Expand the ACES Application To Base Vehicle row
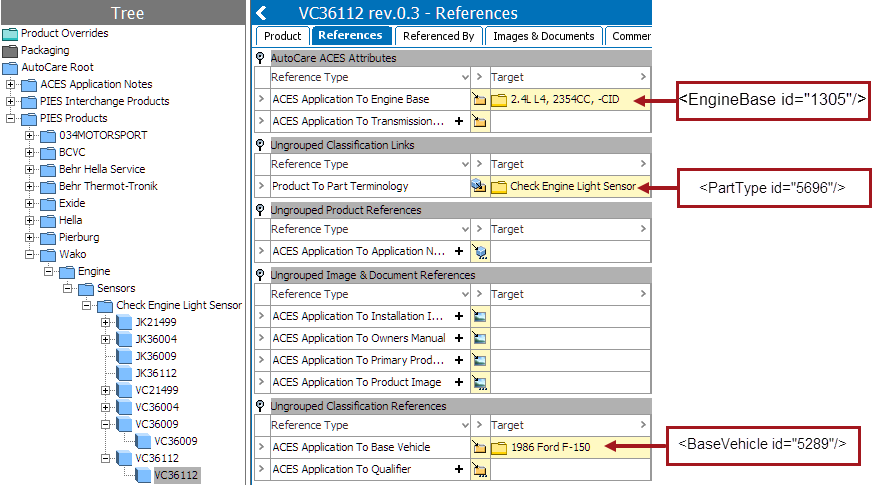875x485 pixels. tap(261, 446)
